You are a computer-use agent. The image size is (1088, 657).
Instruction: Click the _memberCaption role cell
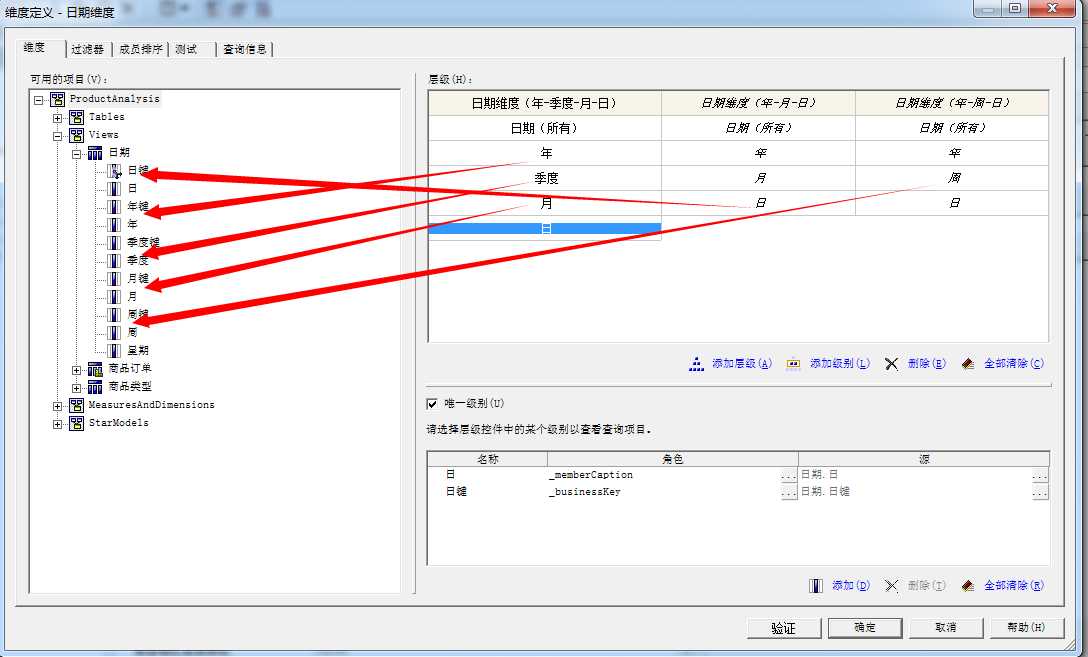[x=663, y=475]
